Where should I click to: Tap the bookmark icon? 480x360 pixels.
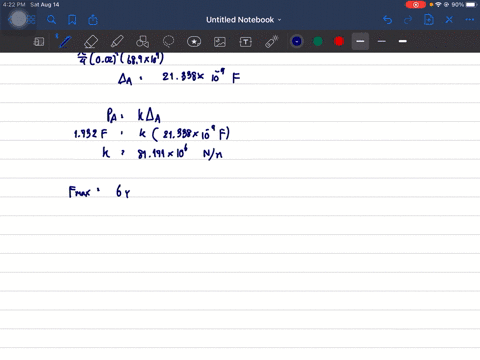(72, 20)
